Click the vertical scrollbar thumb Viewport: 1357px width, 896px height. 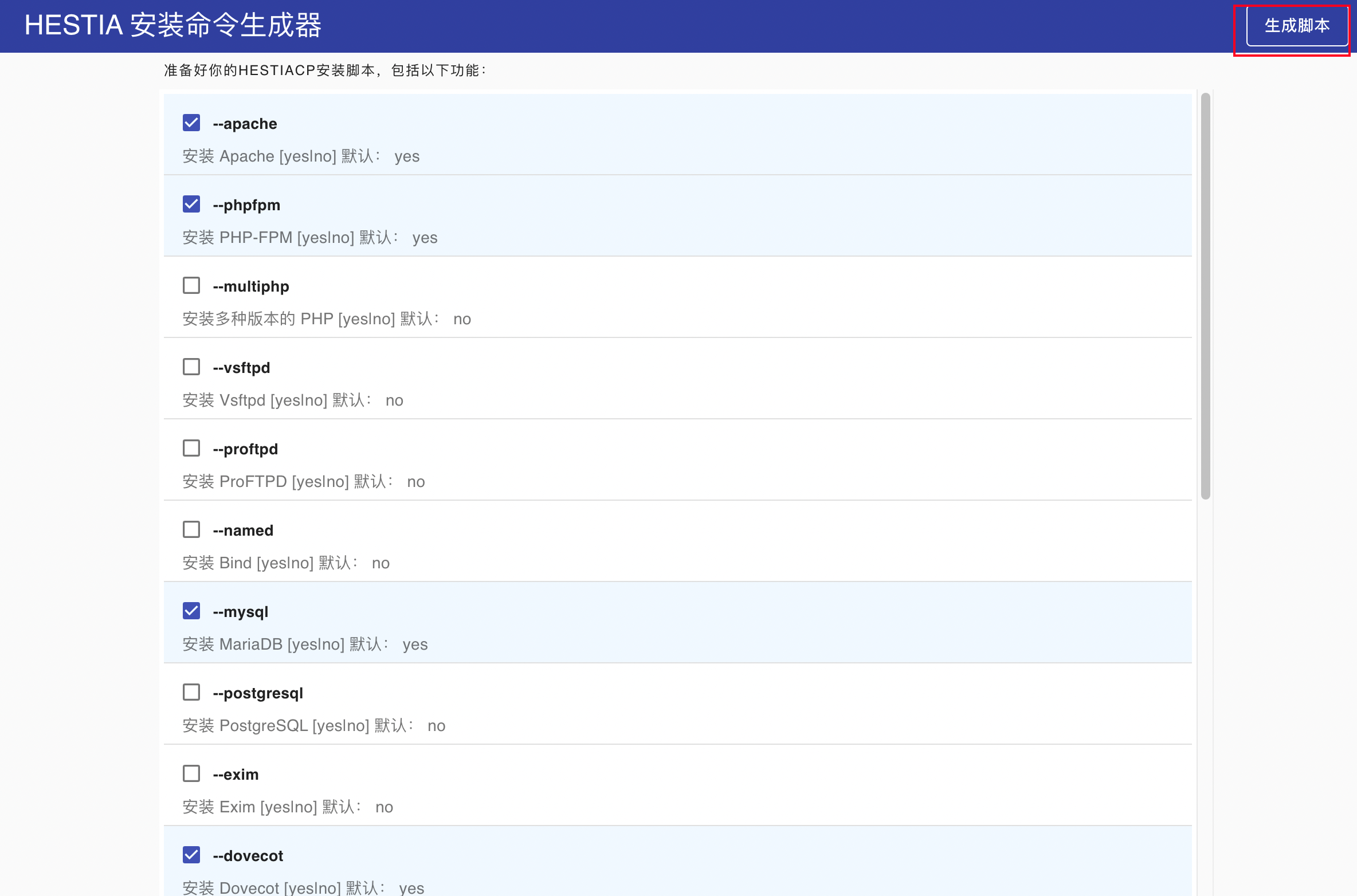pyautogui.click(x=1206, y=295)
